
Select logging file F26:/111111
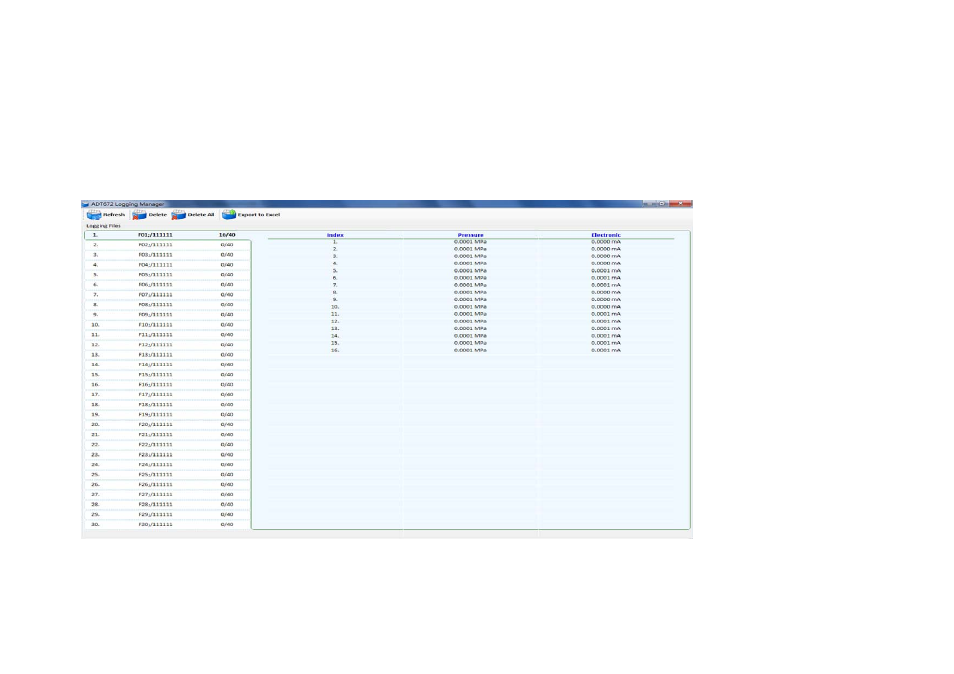tap(167, 484)
